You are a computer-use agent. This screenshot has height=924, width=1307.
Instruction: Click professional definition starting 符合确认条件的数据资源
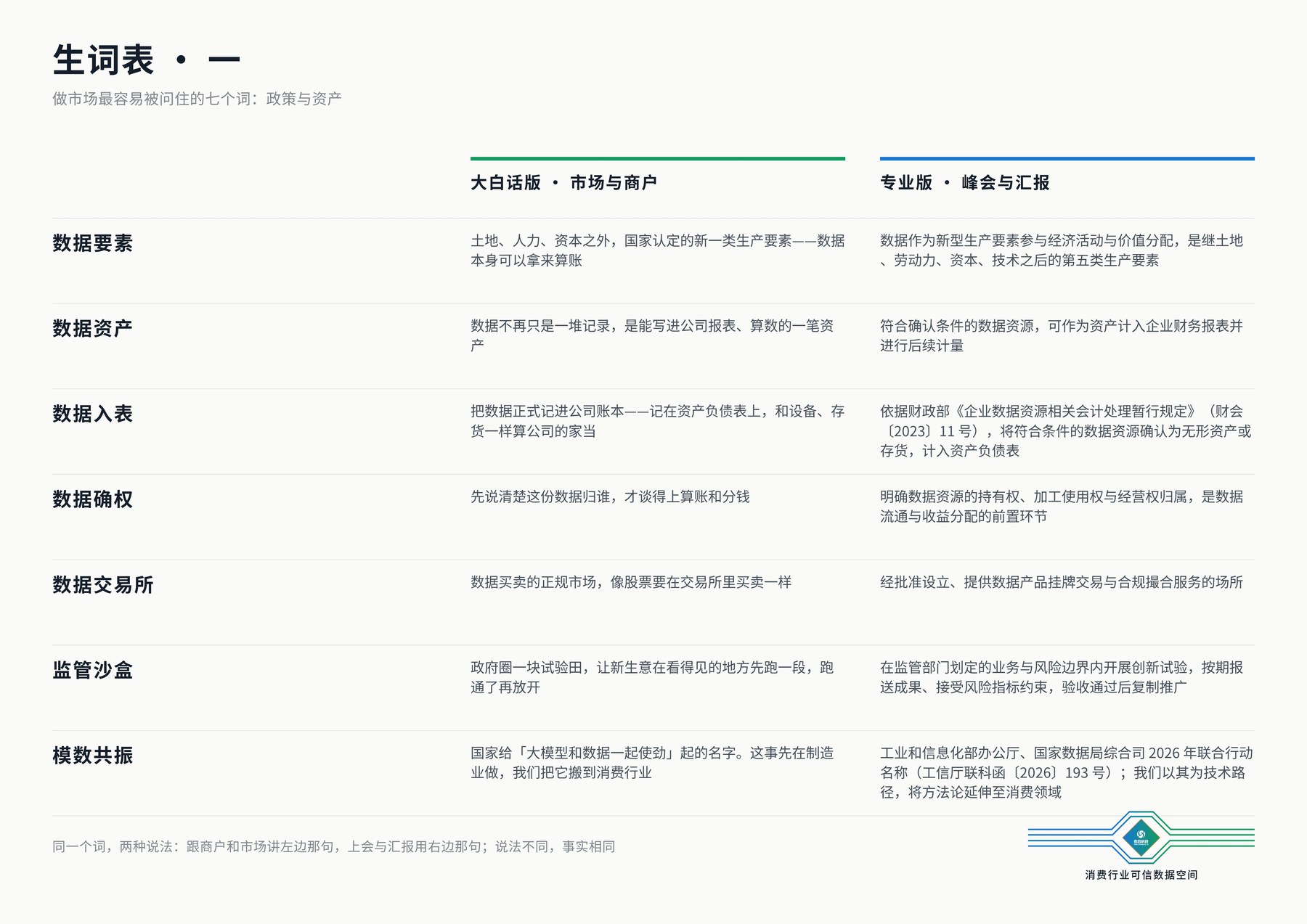[x=1062, y=335]
